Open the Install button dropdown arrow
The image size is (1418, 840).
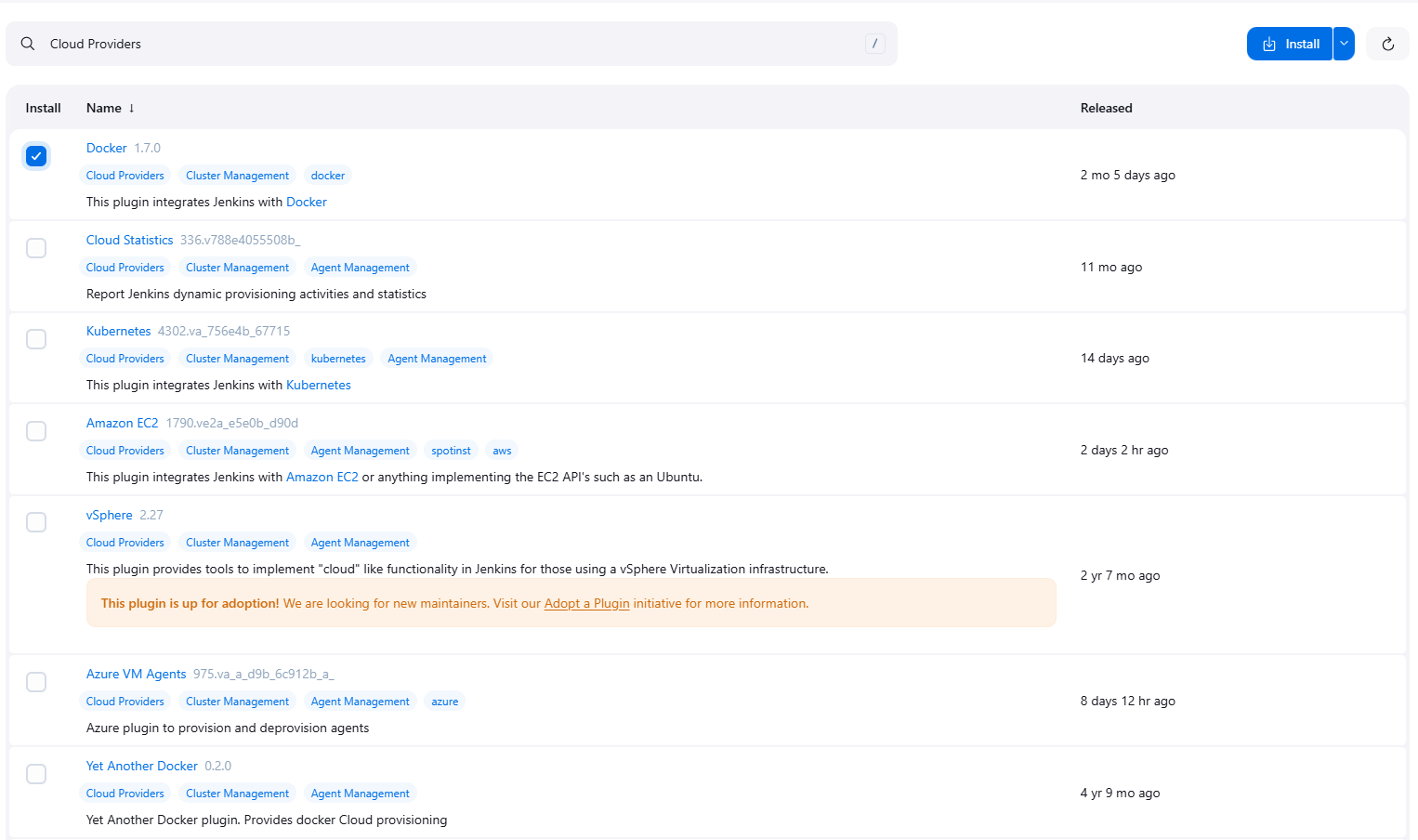[x=1344, y=44]
